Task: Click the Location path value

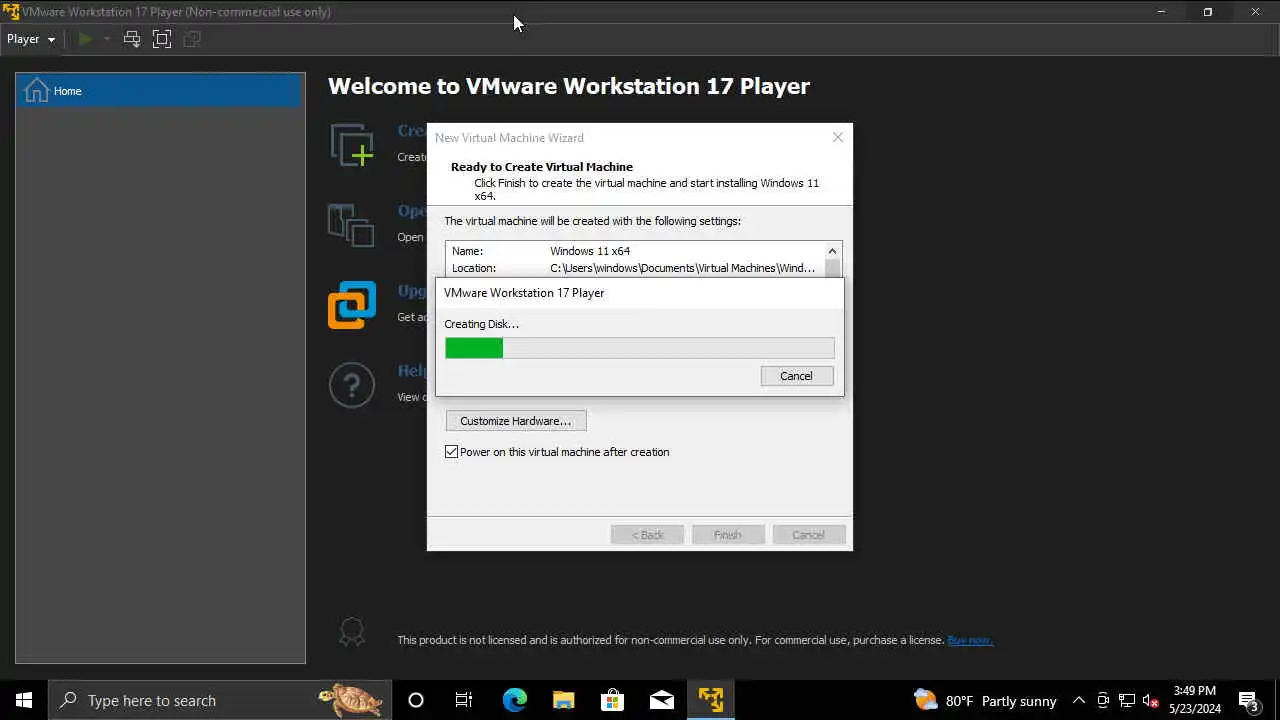Action: (x=683, y=268)
